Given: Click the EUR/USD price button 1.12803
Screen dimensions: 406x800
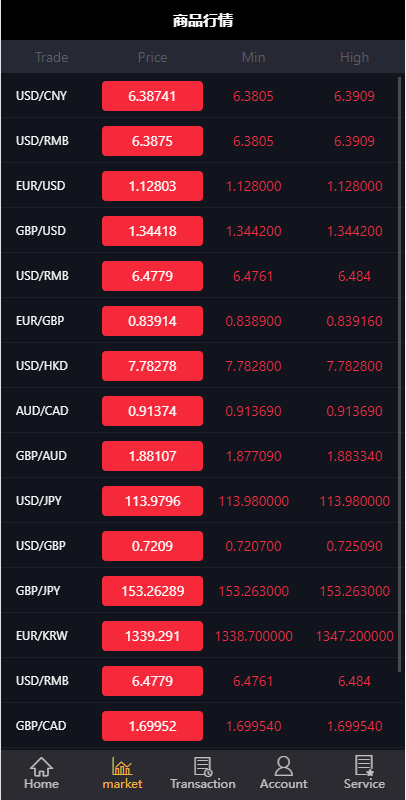Looking at the screenshot, I should pos(153,186).
